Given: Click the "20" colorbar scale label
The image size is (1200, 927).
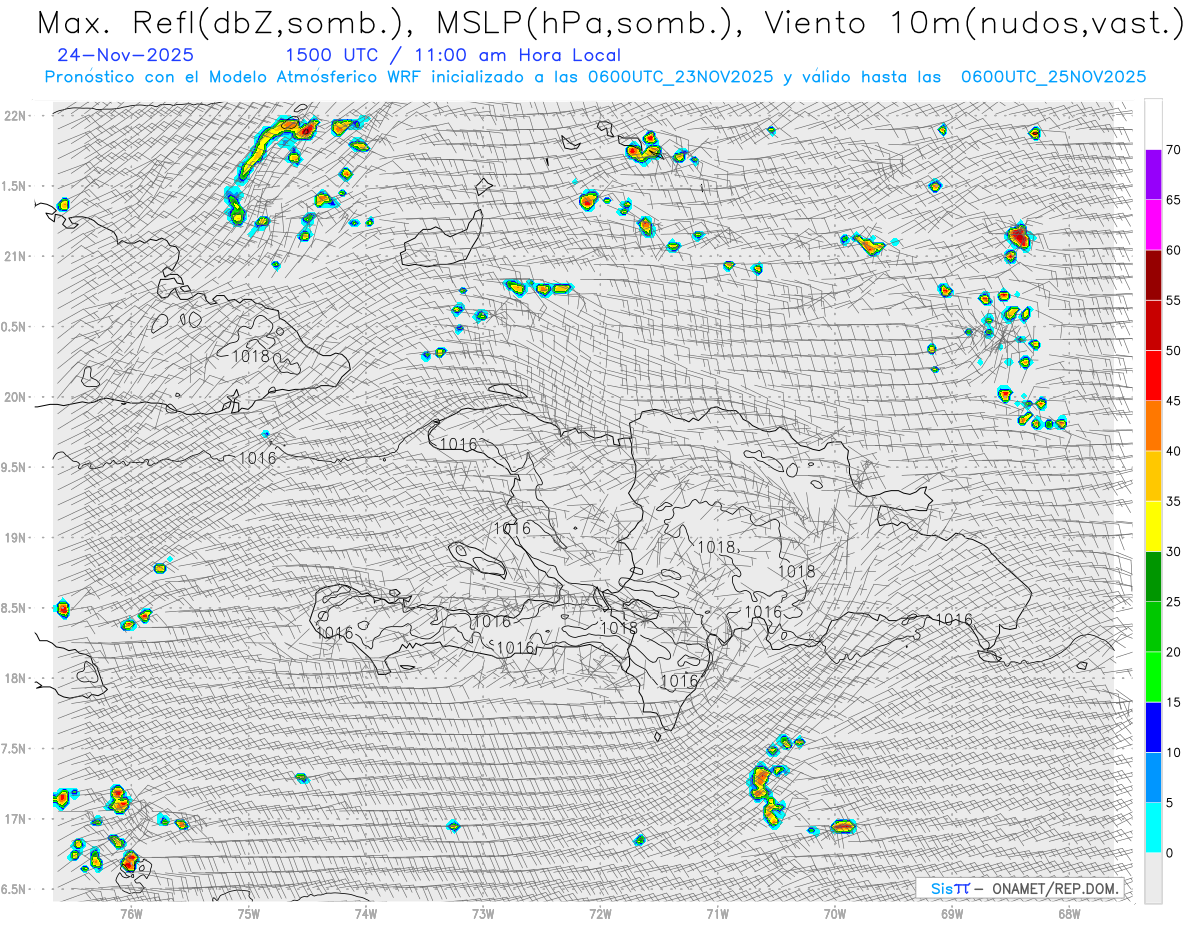Looking at the screenshot, I should (1174, 652).
